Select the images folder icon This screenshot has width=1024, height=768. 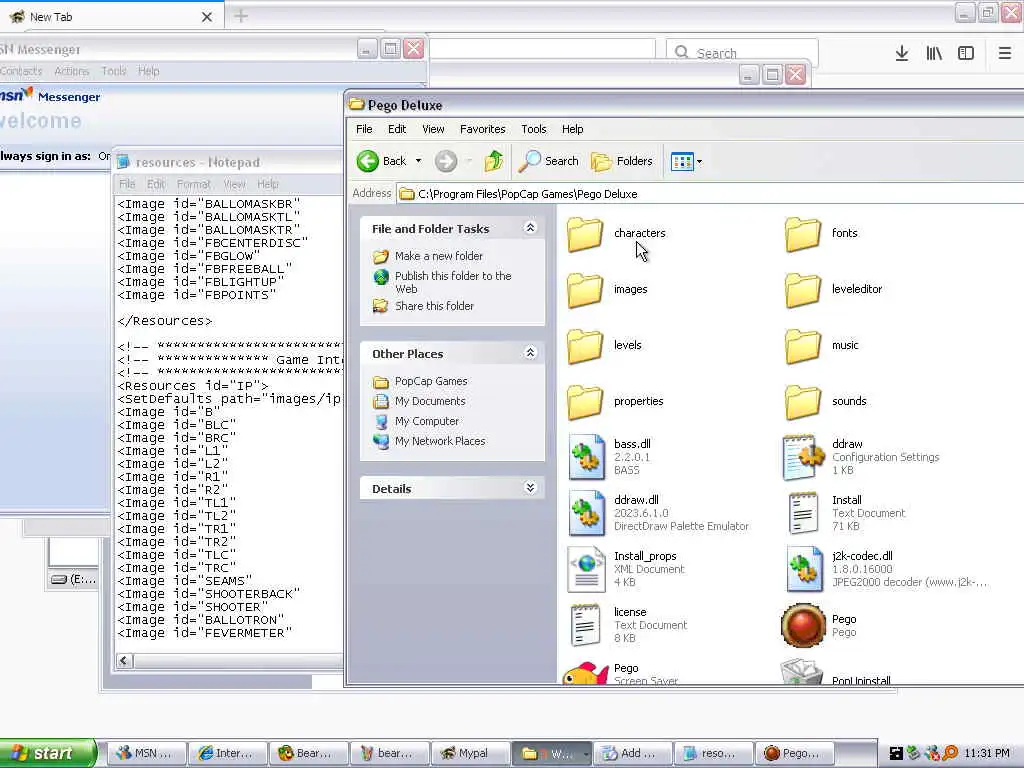pos(584,290)
